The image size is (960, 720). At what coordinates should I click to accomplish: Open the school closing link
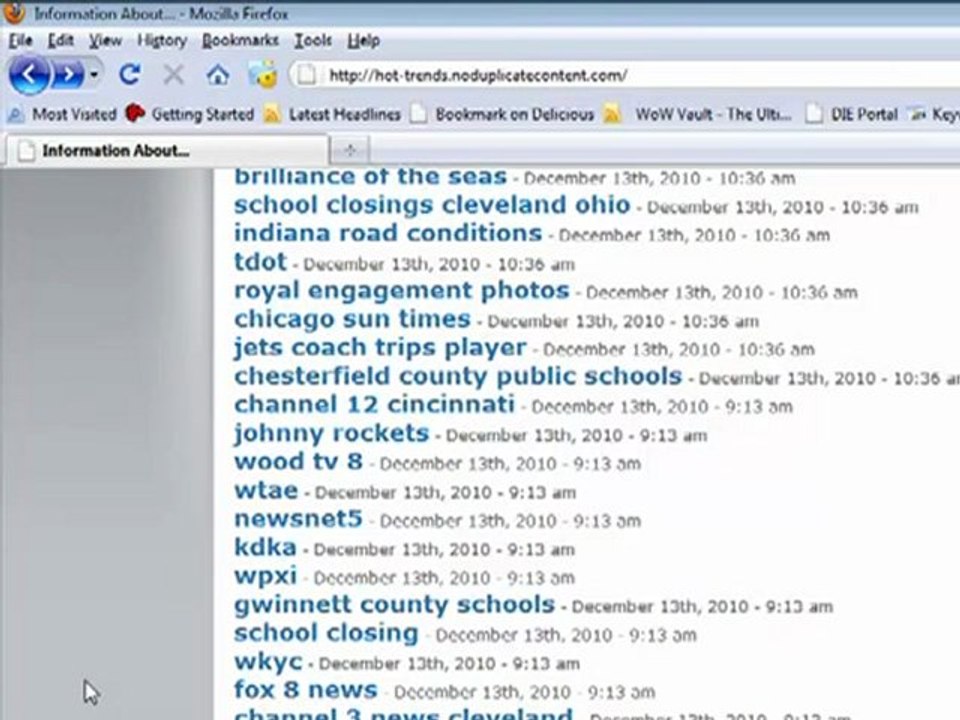point(326,633)
